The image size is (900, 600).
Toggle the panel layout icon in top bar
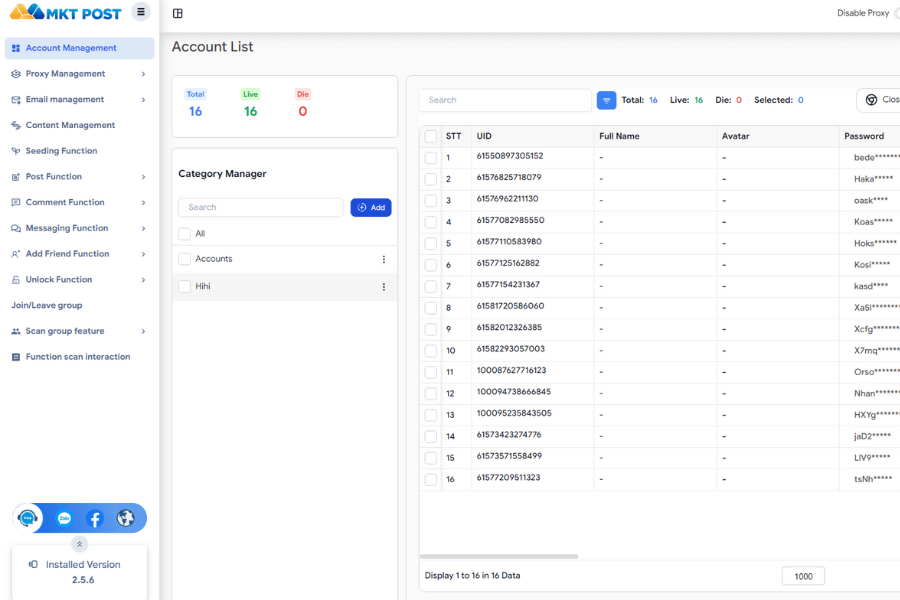tap(178, 13)
